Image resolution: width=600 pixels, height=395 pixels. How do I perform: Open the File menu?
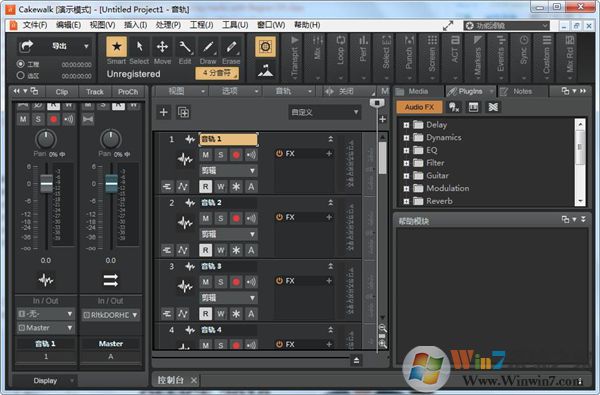pos(35,25)
